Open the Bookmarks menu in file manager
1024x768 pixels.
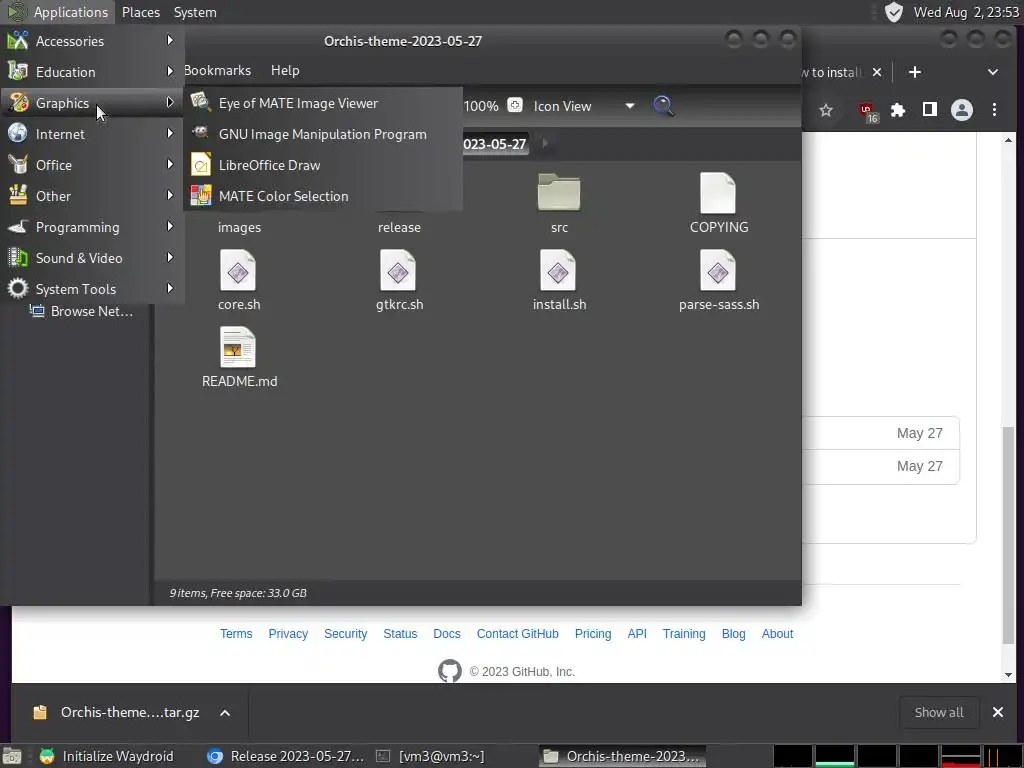click(217, 70)
